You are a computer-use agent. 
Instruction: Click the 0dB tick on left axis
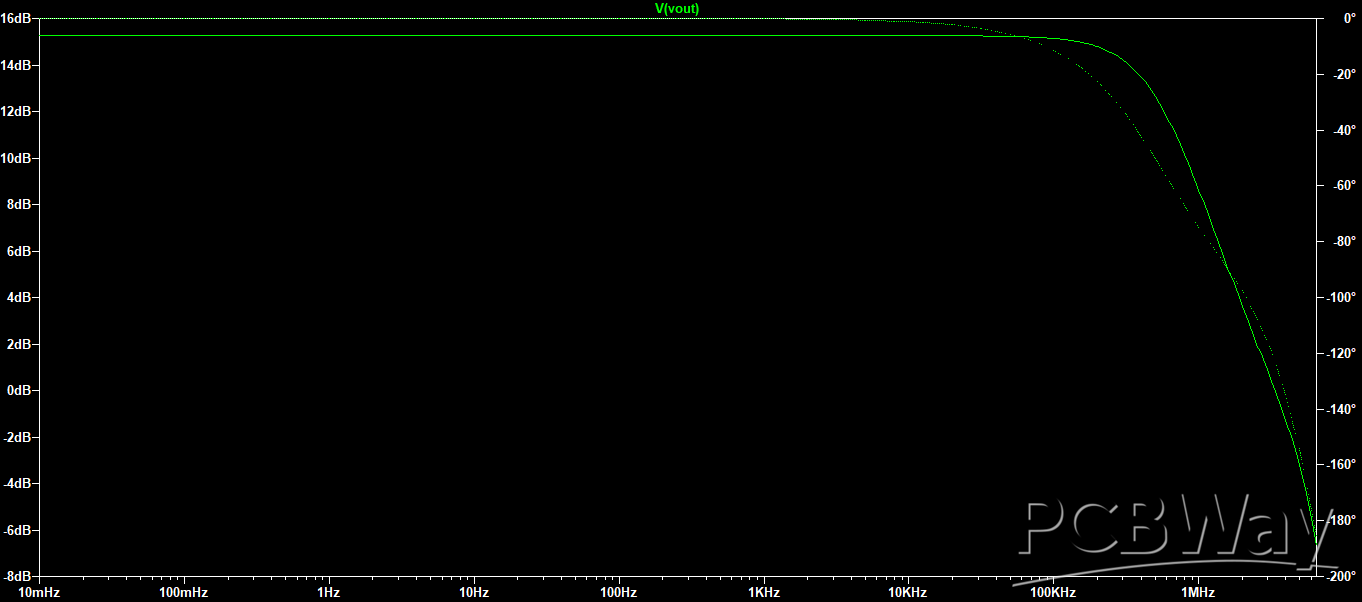pos(19,390)
